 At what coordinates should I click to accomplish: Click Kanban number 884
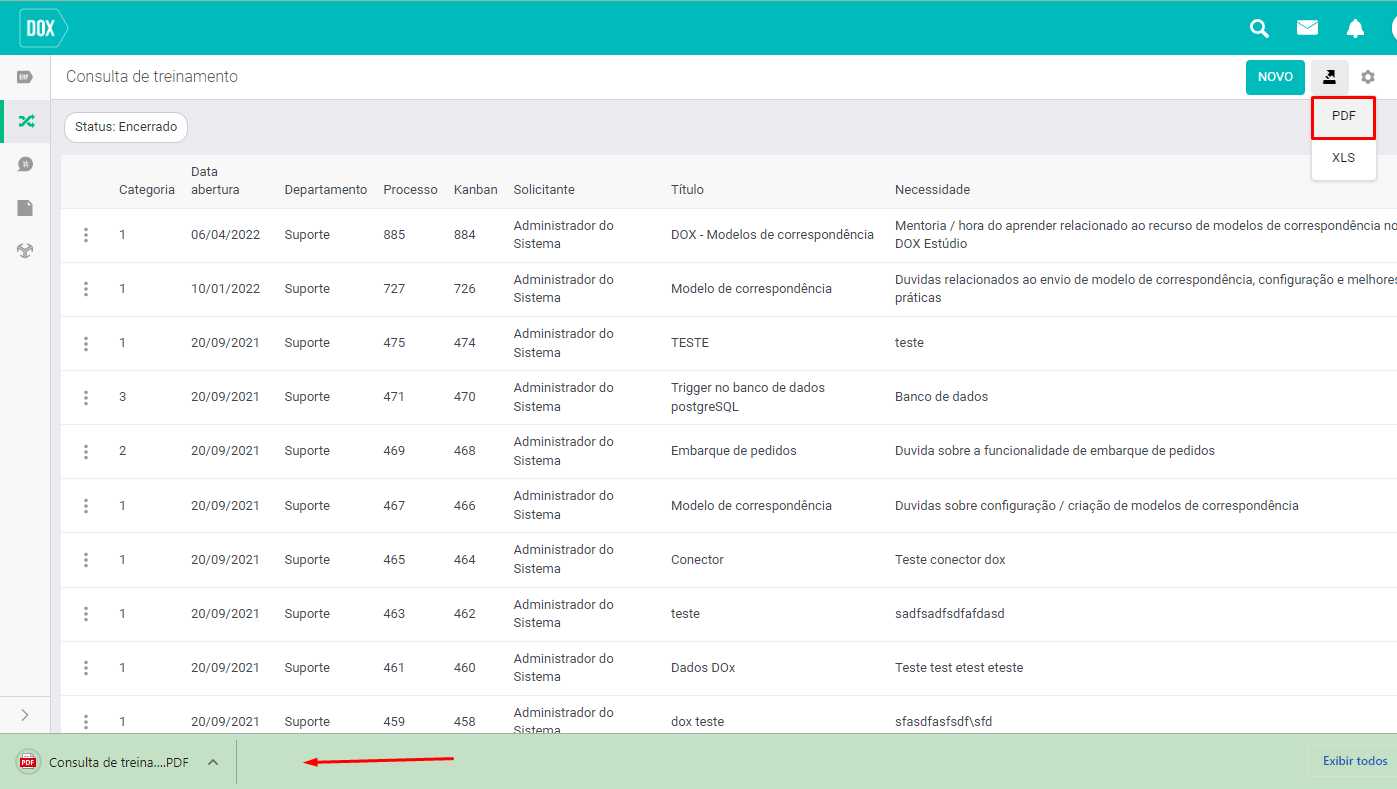pos(464,235)
